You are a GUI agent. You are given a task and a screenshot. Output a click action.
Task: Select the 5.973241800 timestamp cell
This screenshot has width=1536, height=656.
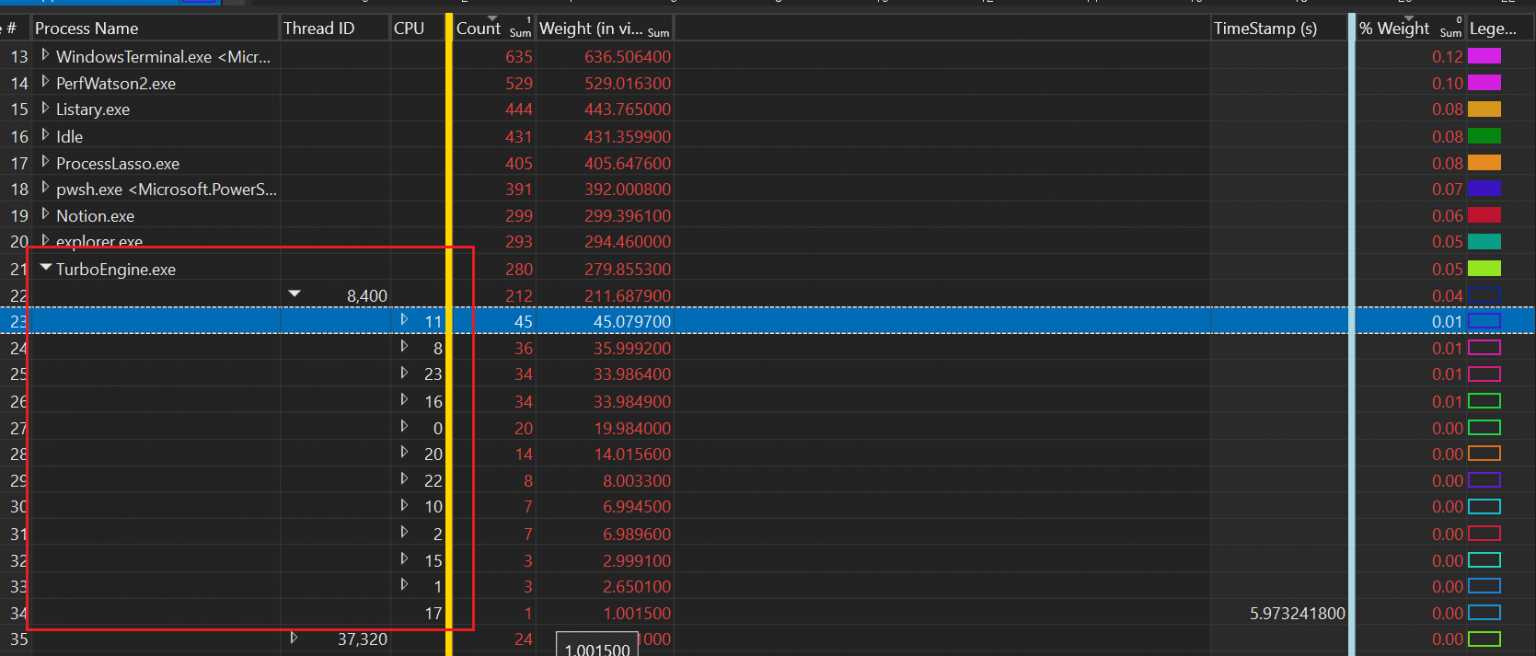point(1279,613)
